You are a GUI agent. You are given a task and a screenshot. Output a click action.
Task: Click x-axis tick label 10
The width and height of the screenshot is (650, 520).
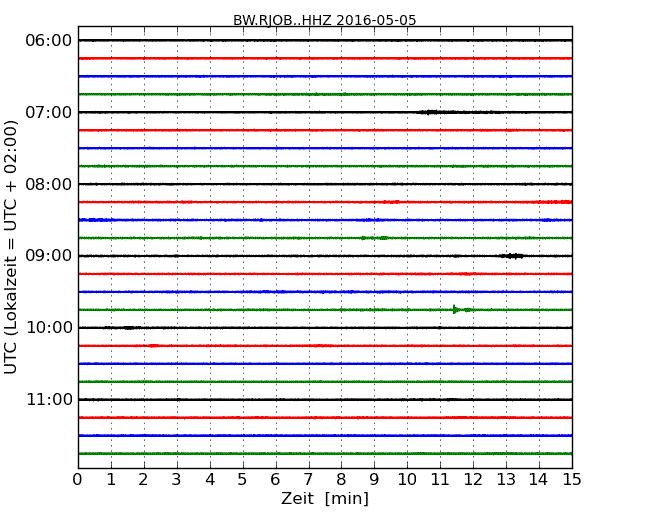[407, 480]
